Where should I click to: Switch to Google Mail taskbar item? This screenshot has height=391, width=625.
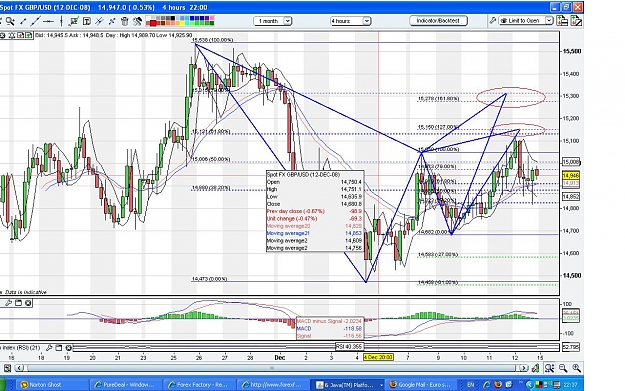[422, 385]
